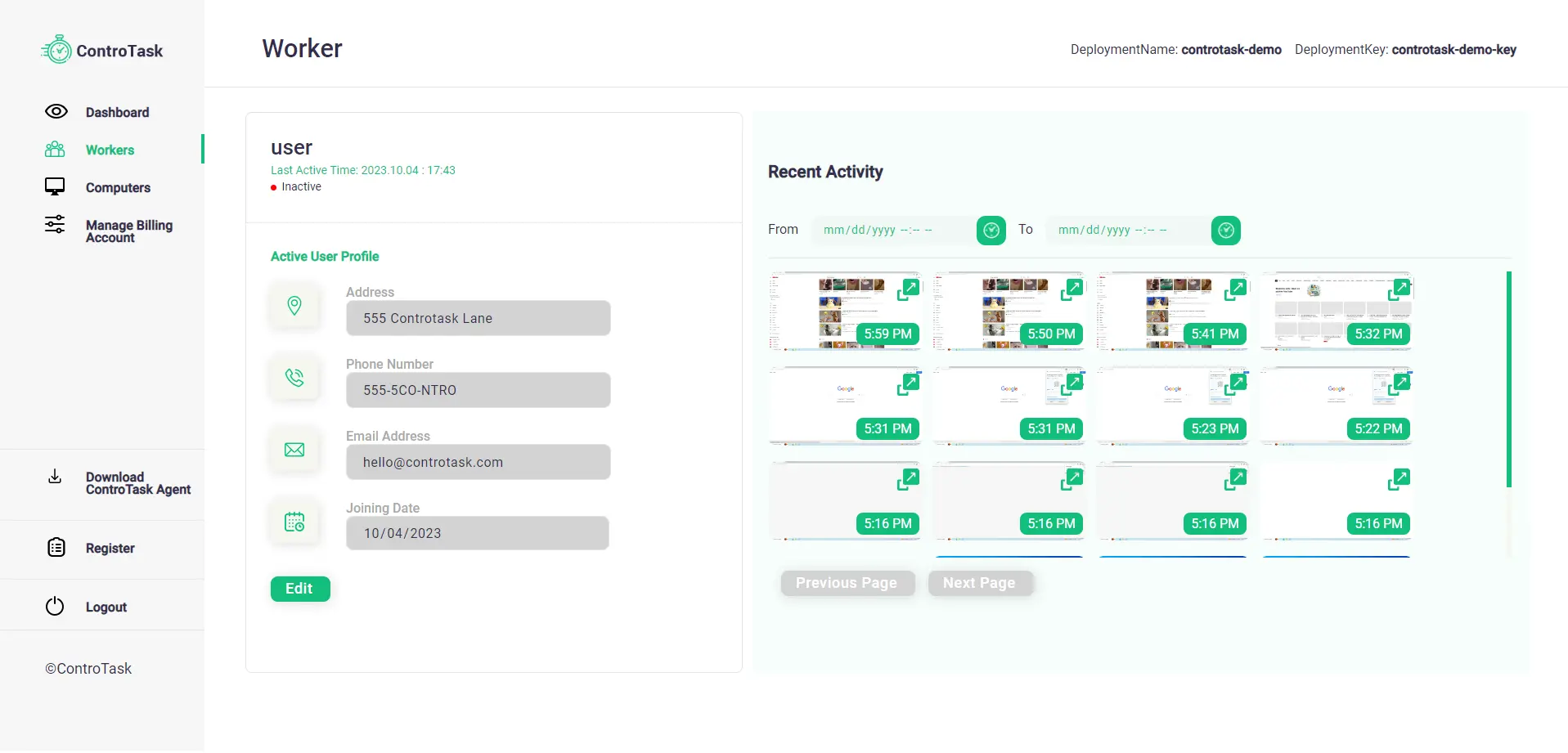The width and height of the screenshot is (1568, 753).
Task: Click the Edit profile button
Action: [300, 589]
